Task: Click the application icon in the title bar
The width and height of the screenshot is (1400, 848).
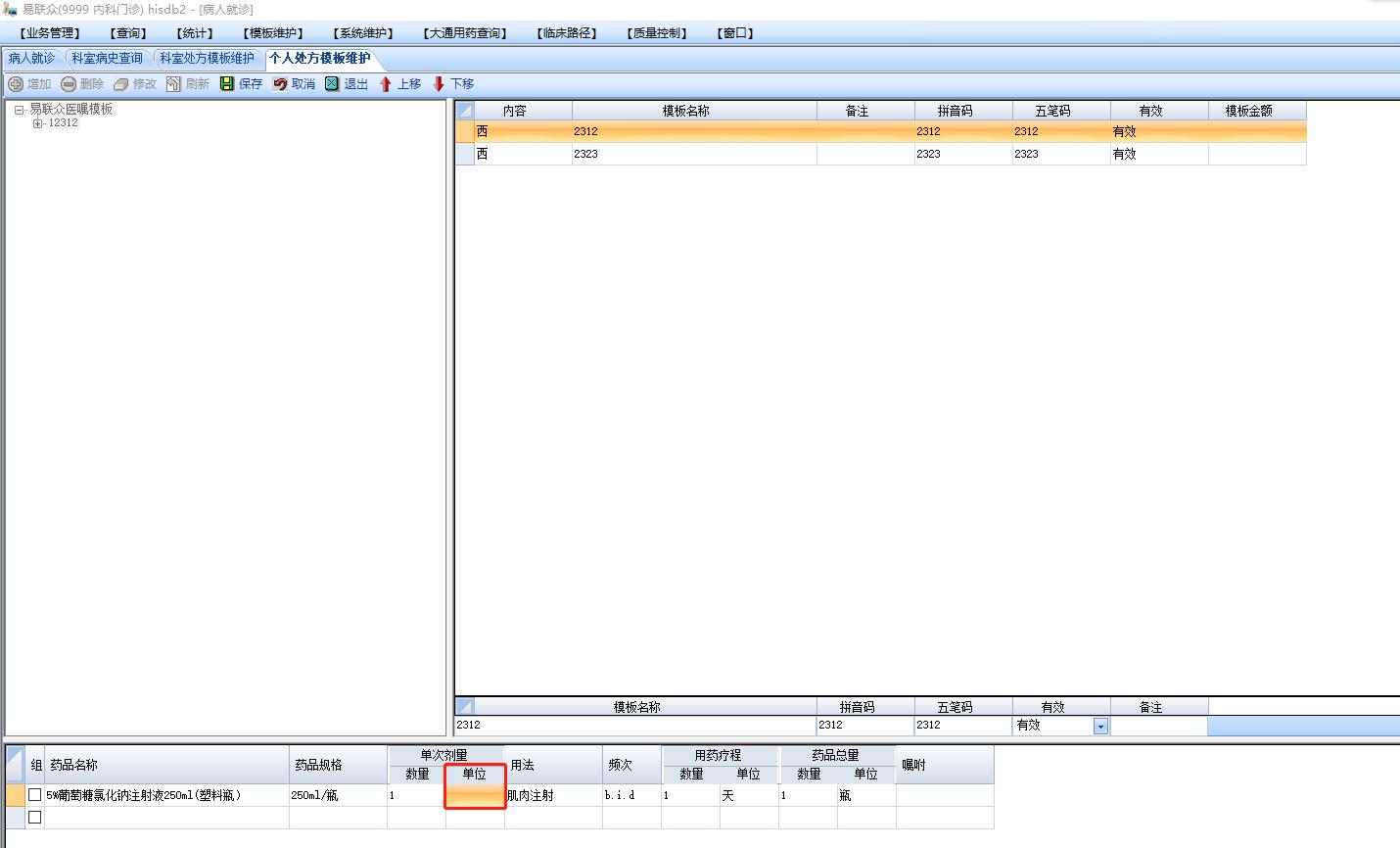Action: pos(9,9)
